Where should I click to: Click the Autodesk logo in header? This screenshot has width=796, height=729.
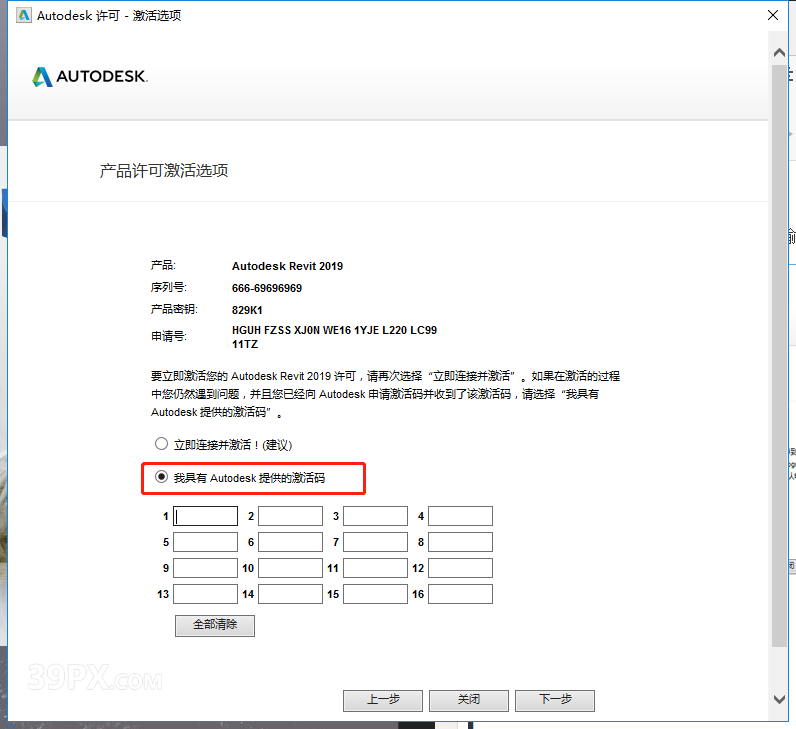point(90,77)
